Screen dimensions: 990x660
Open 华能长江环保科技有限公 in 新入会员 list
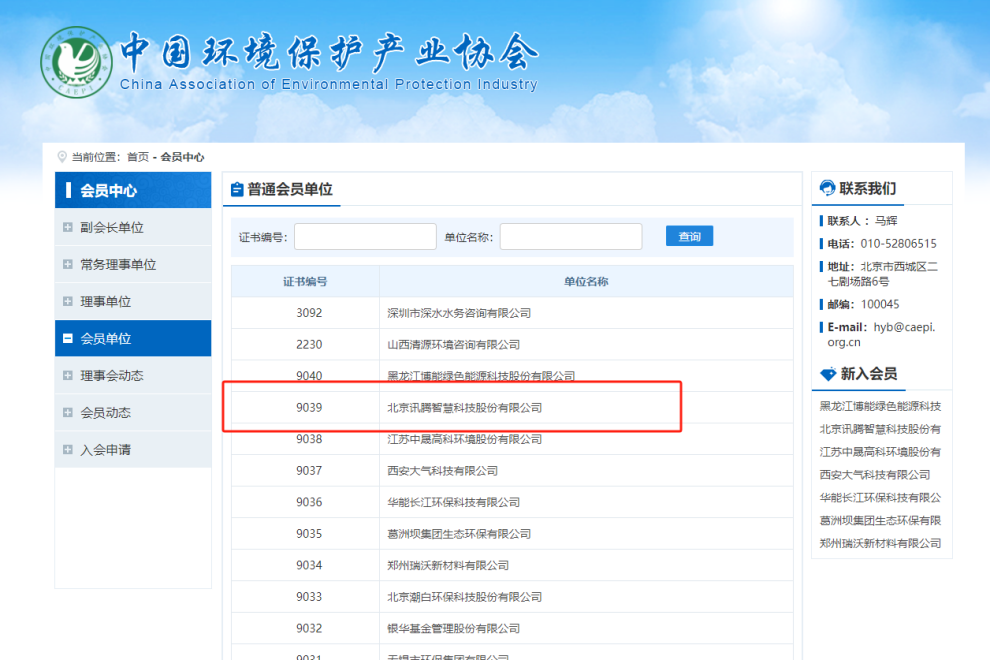(880, 498)
